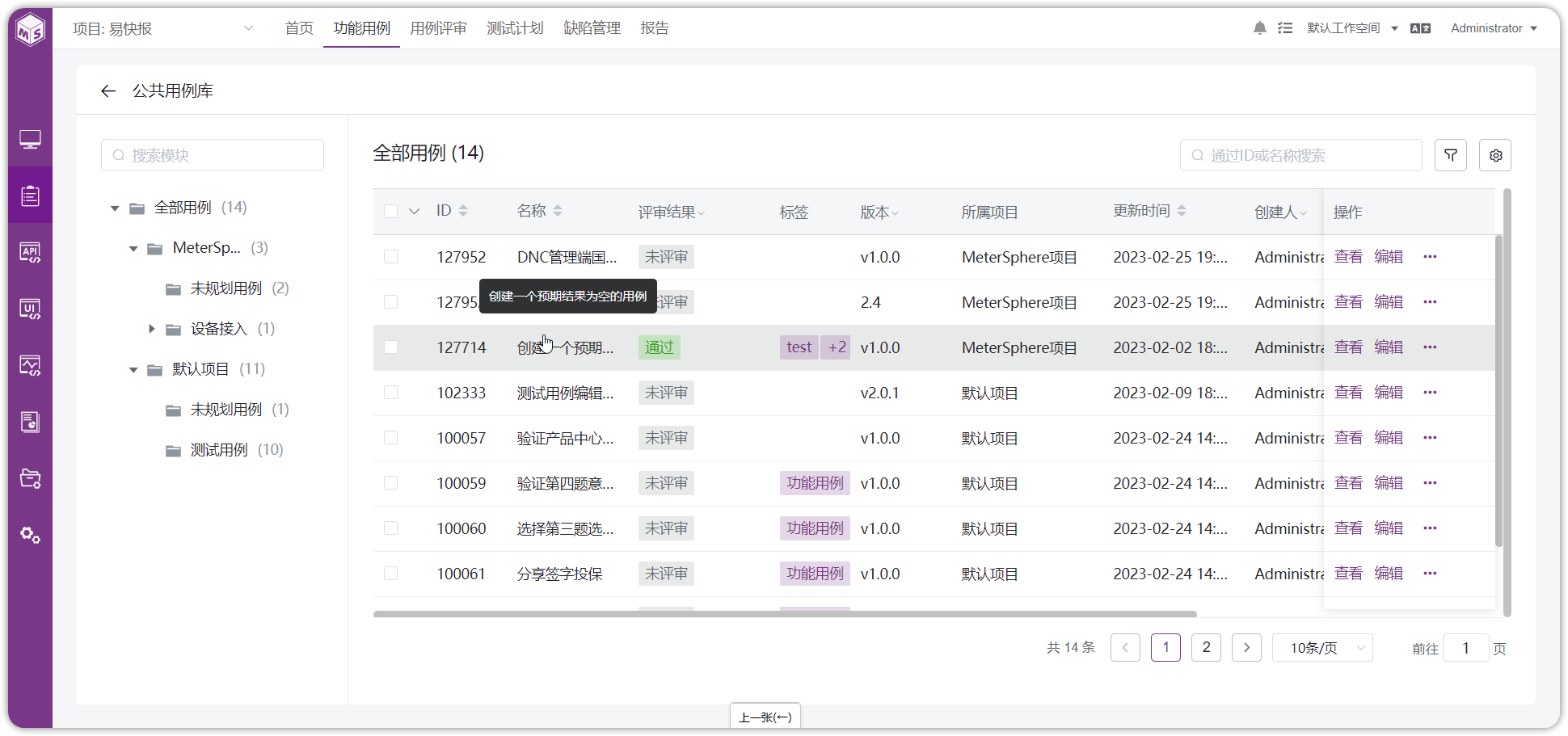
Task: Check the box for case 102333
Action: pos(390,393)
